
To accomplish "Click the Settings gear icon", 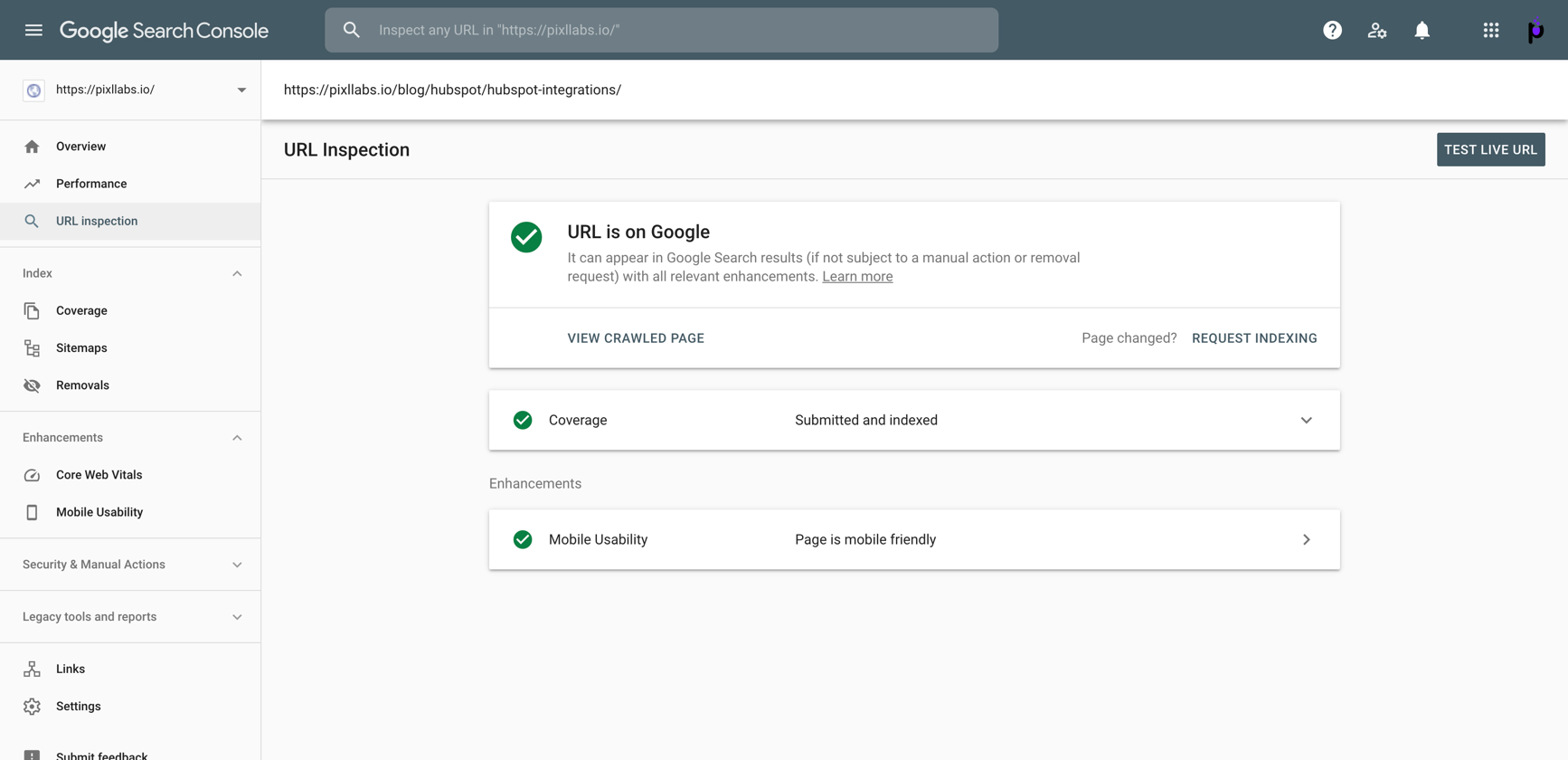I will (x=32, y=707).
